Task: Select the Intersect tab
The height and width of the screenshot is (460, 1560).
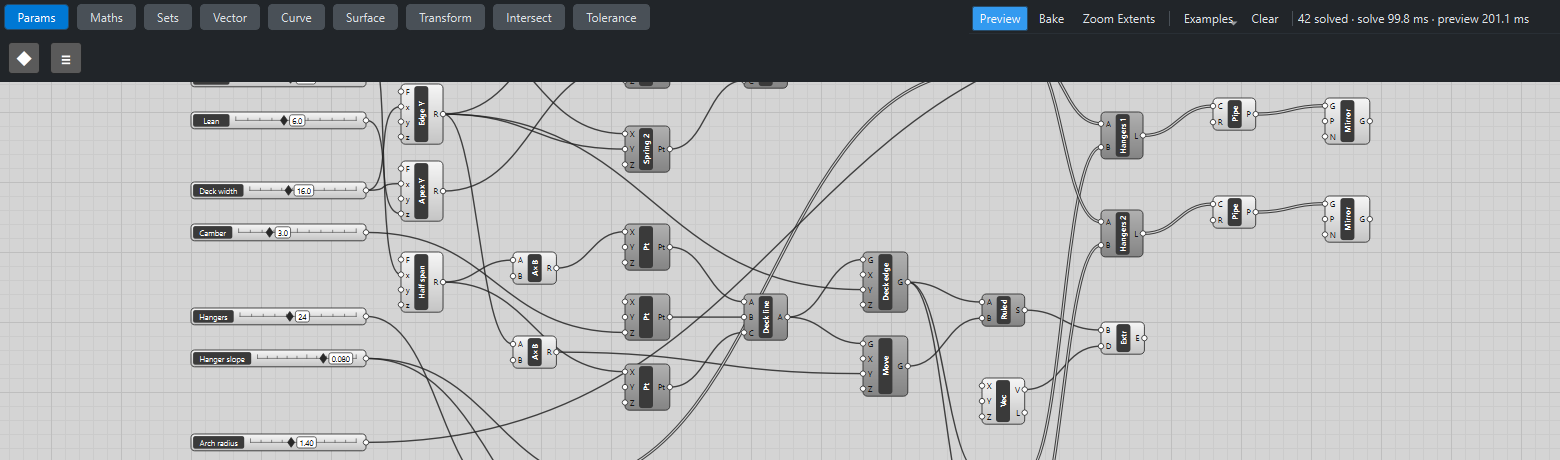Action: click(529, 18)
